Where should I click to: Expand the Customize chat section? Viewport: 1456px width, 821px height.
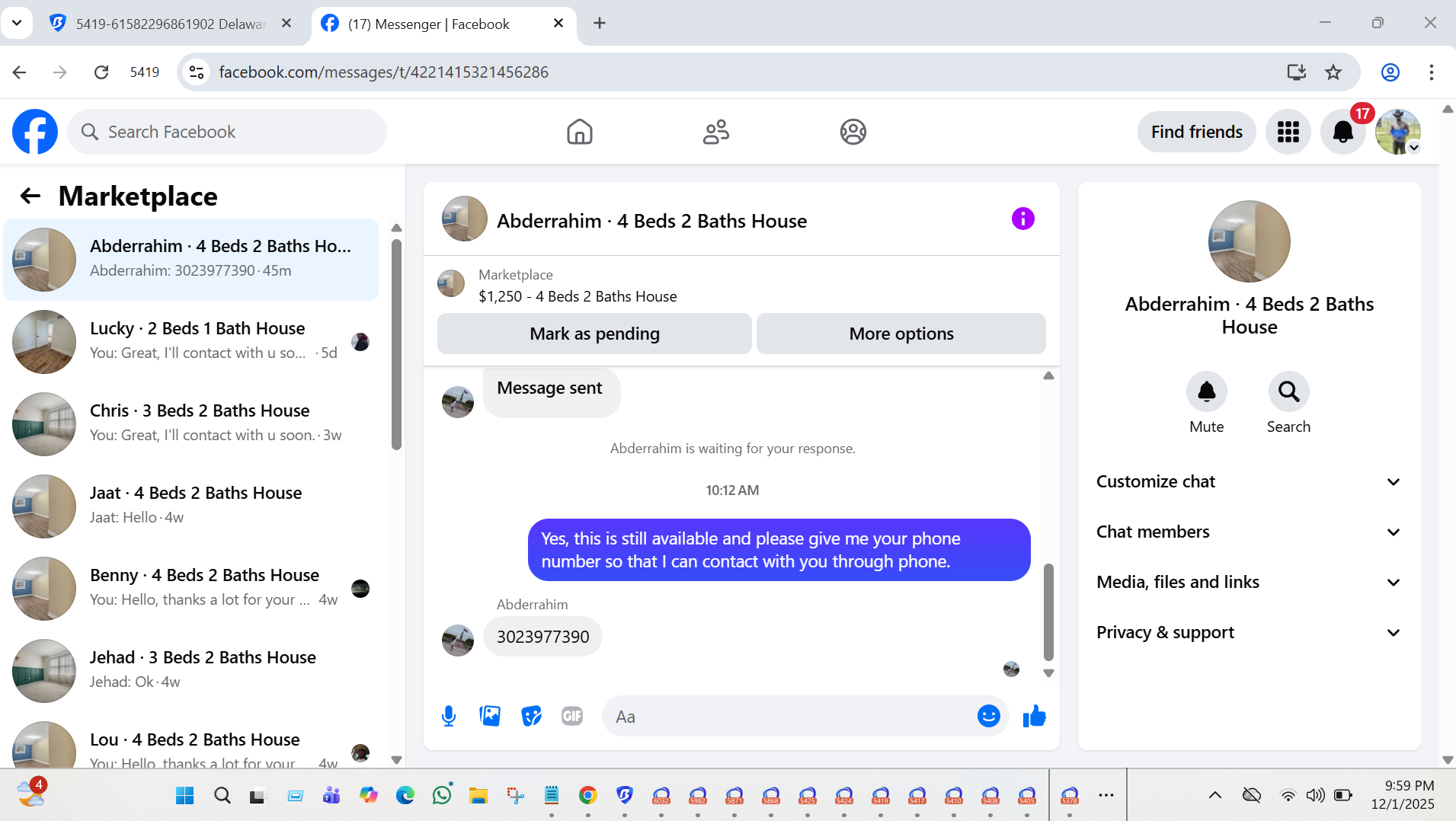pos(1250,482)
